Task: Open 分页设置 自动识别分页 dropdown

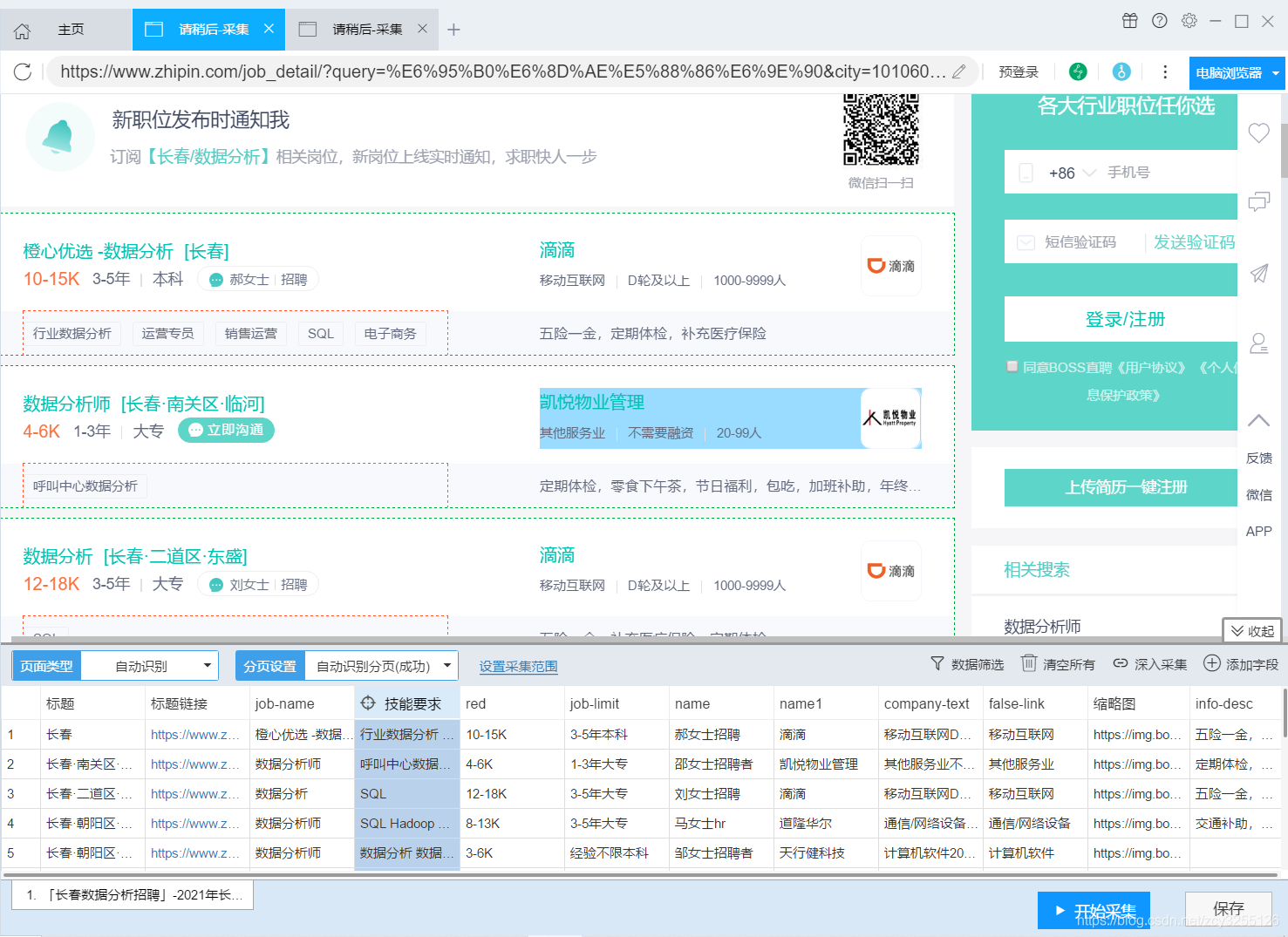Action: (381, 666)
